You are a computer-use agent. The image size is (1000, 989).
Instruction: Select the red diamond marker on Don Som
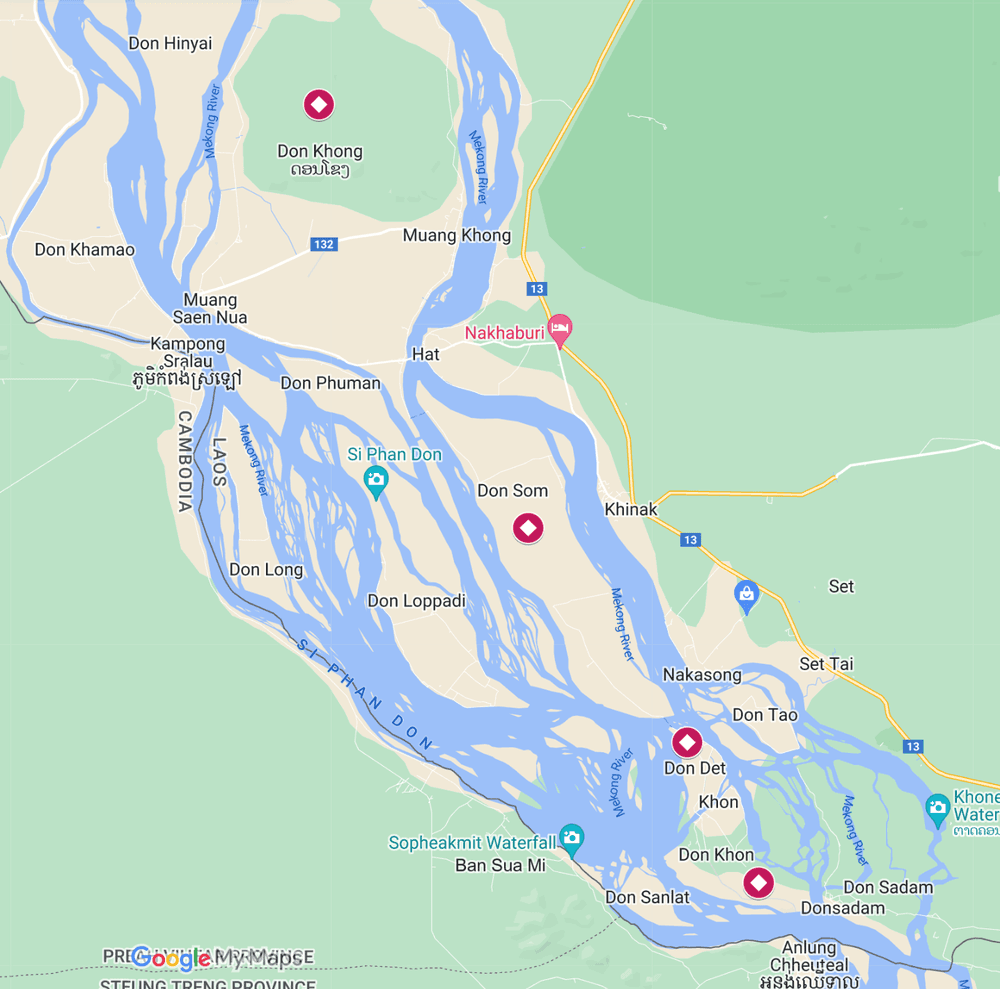click(528, 528)
